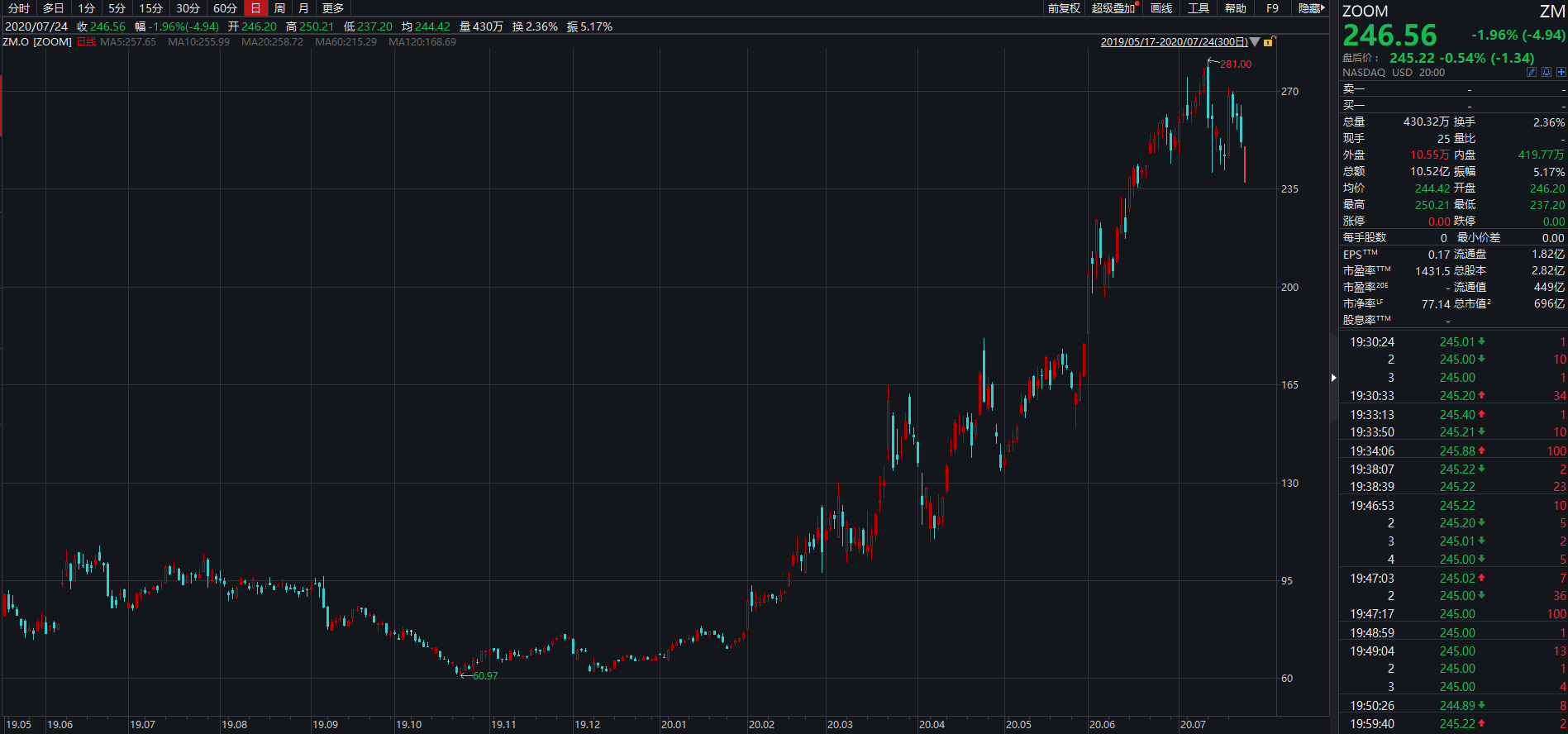Viewport: 1568px width, 734px height.
Task: Switch to 分时 intraday chart tab
Action: (19, 8)
